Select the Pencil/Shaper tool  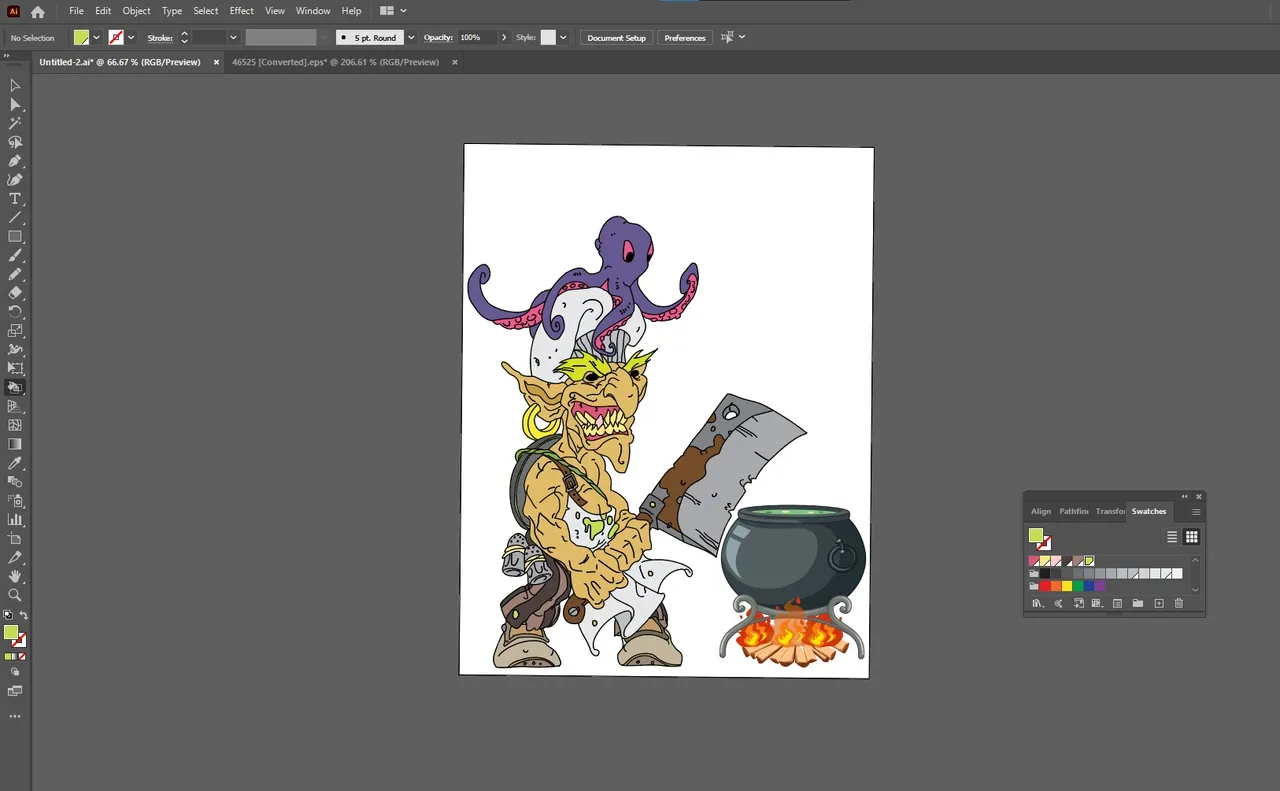pyautogui.click(x=15, y=274)
